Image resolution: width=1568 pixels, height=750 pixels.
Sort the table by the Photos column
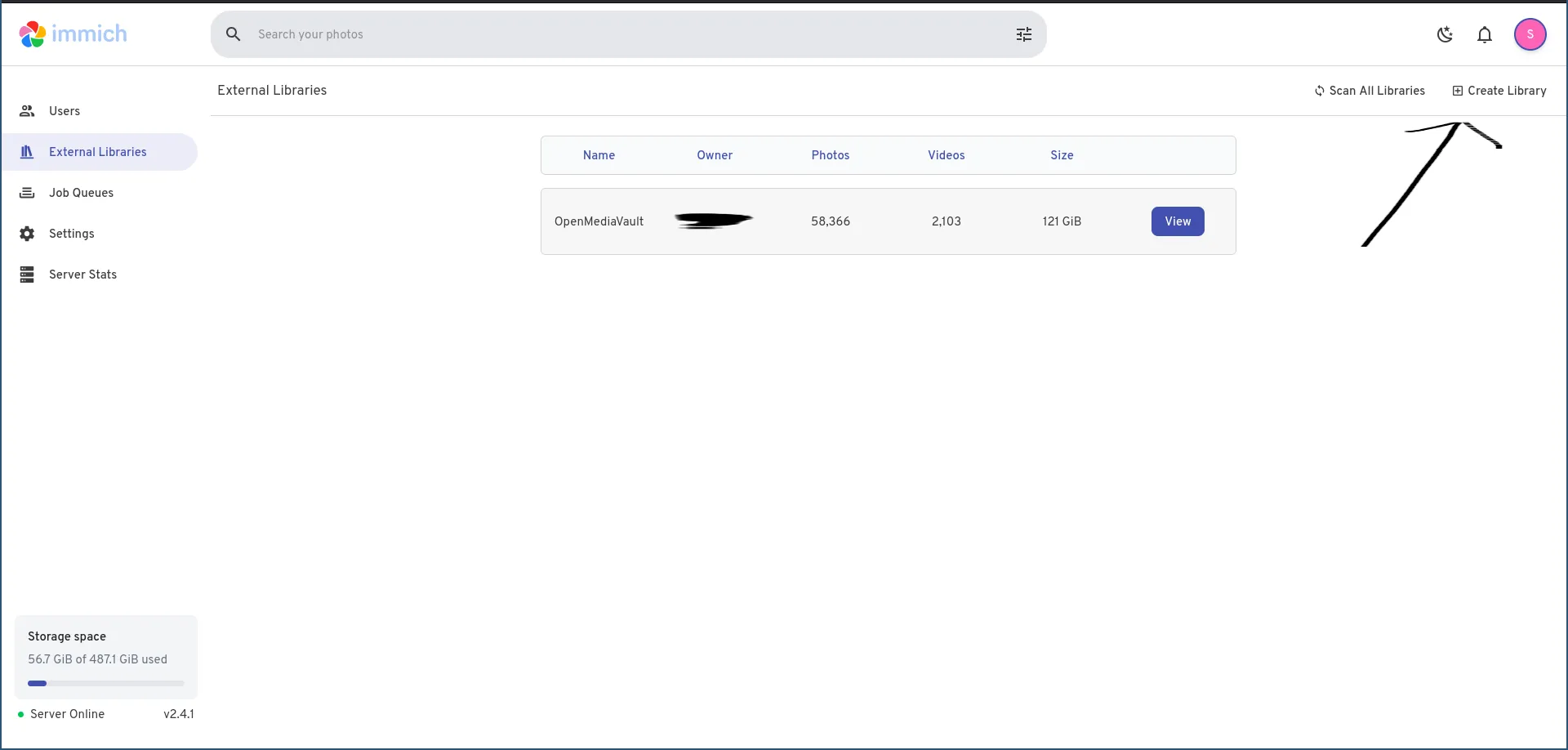pyautogui.click(x=831, y=155)
